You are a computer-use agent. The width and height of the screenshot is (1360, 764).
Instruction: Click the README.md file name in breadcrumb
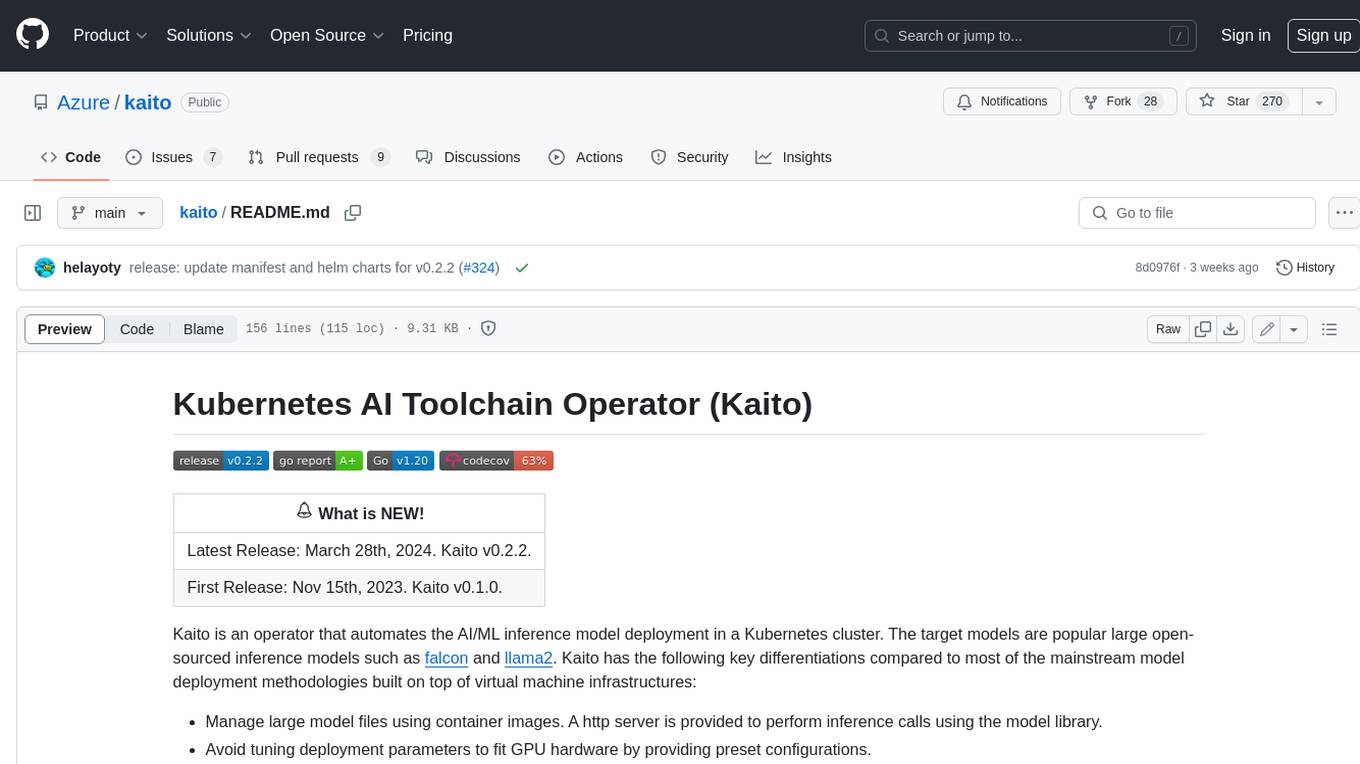(280, 213)
